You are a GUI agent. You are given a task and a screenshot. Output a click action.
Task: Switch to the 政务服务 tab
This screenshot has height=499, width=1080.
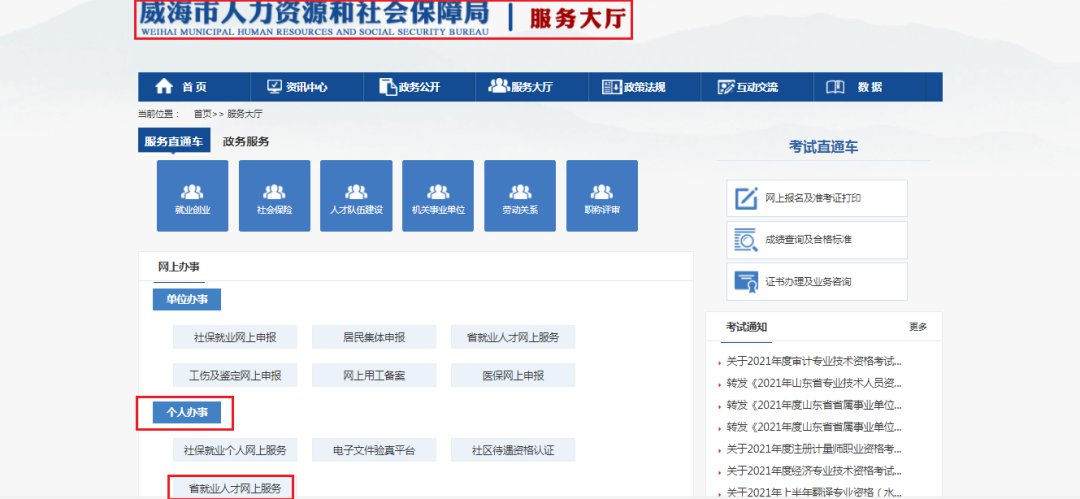[x=246, y=141]
